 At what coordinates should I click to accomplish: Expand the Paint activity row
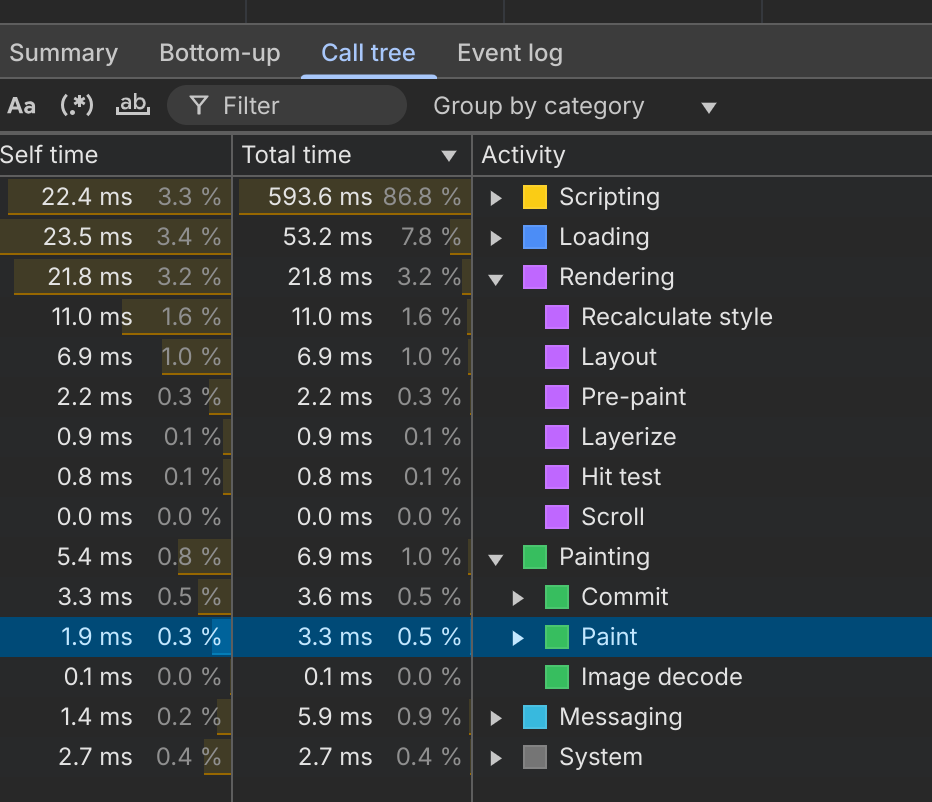[518, 638]
